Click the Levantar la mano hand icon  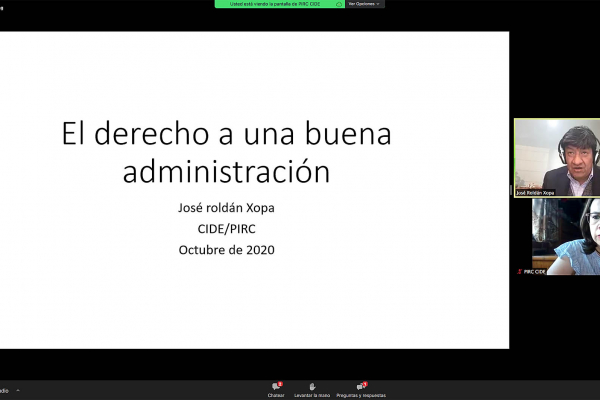pyautogui.click(x=312, y=387)
